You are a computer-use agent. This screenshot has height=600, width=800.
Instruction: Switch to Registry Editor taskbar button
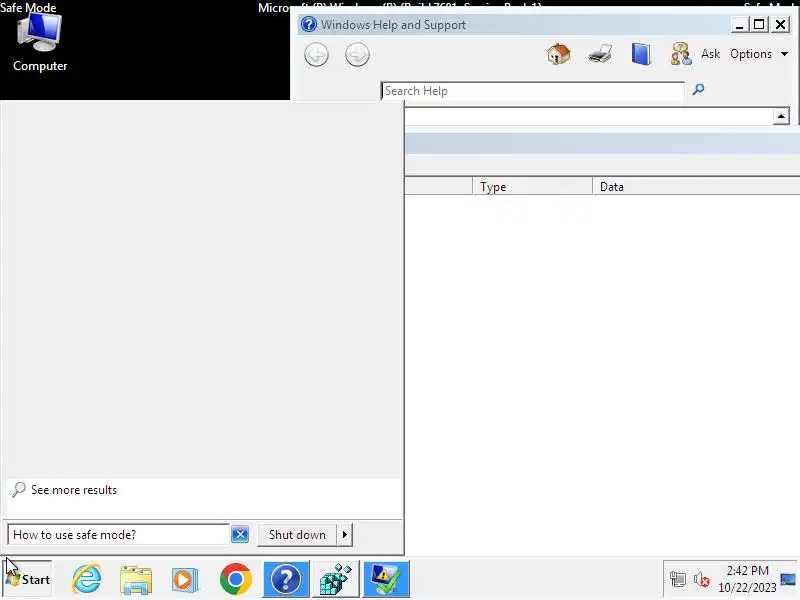tap(336, 580)
